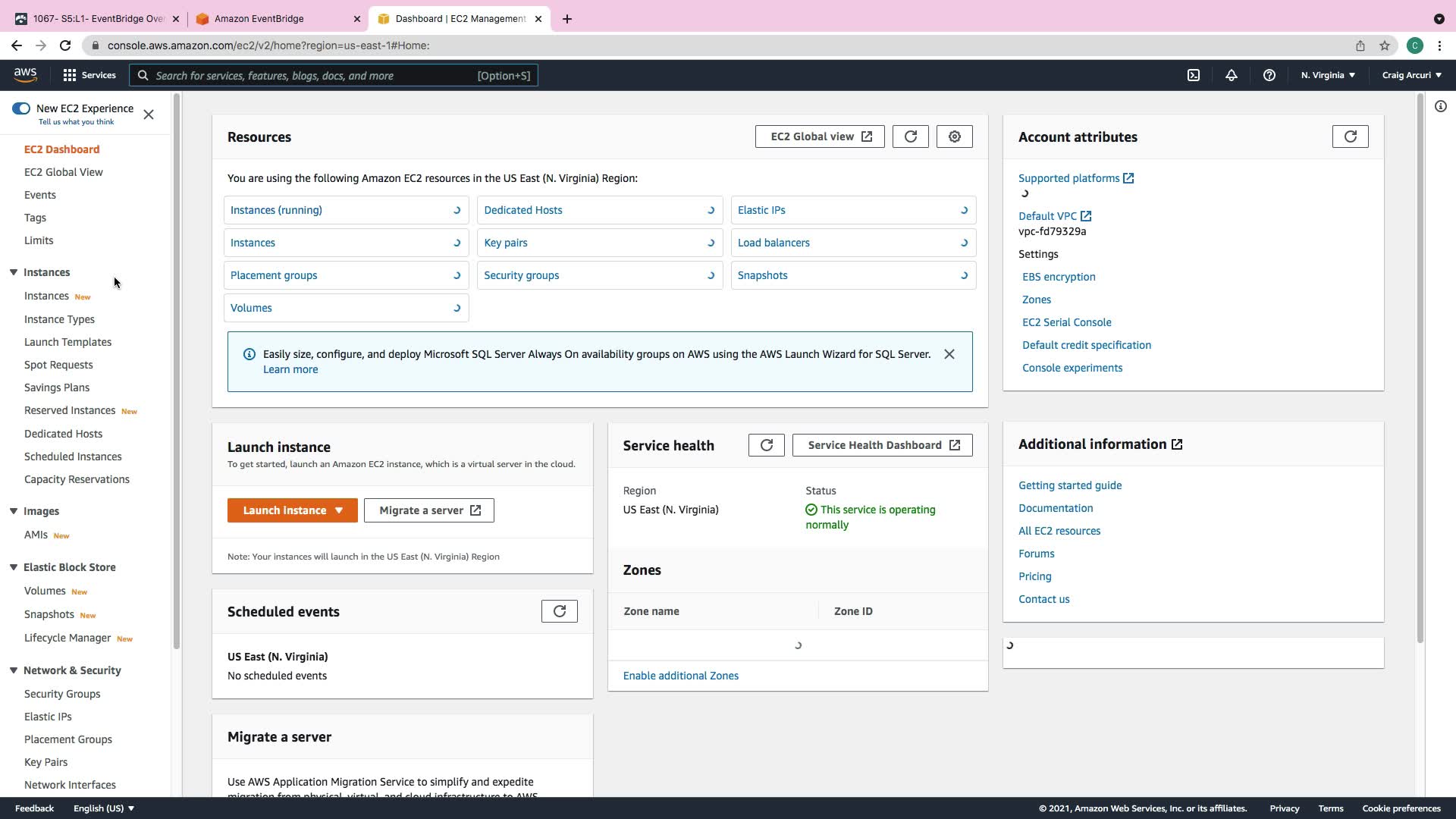Expand Launch instance dropdown arrow
Viewport: 1456px width, 819px height.
coord(339,510)
